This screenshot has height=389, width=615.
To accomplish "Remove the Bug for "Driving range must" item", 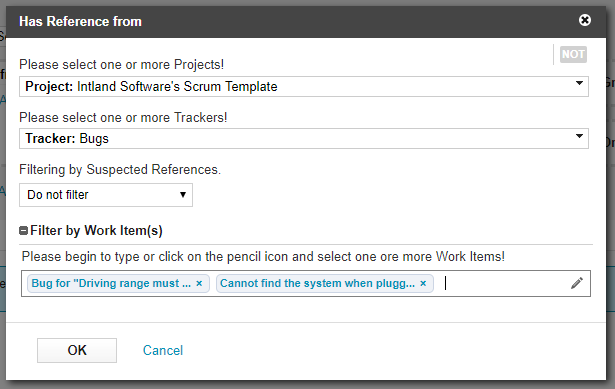I will click(x=199, y=284).
